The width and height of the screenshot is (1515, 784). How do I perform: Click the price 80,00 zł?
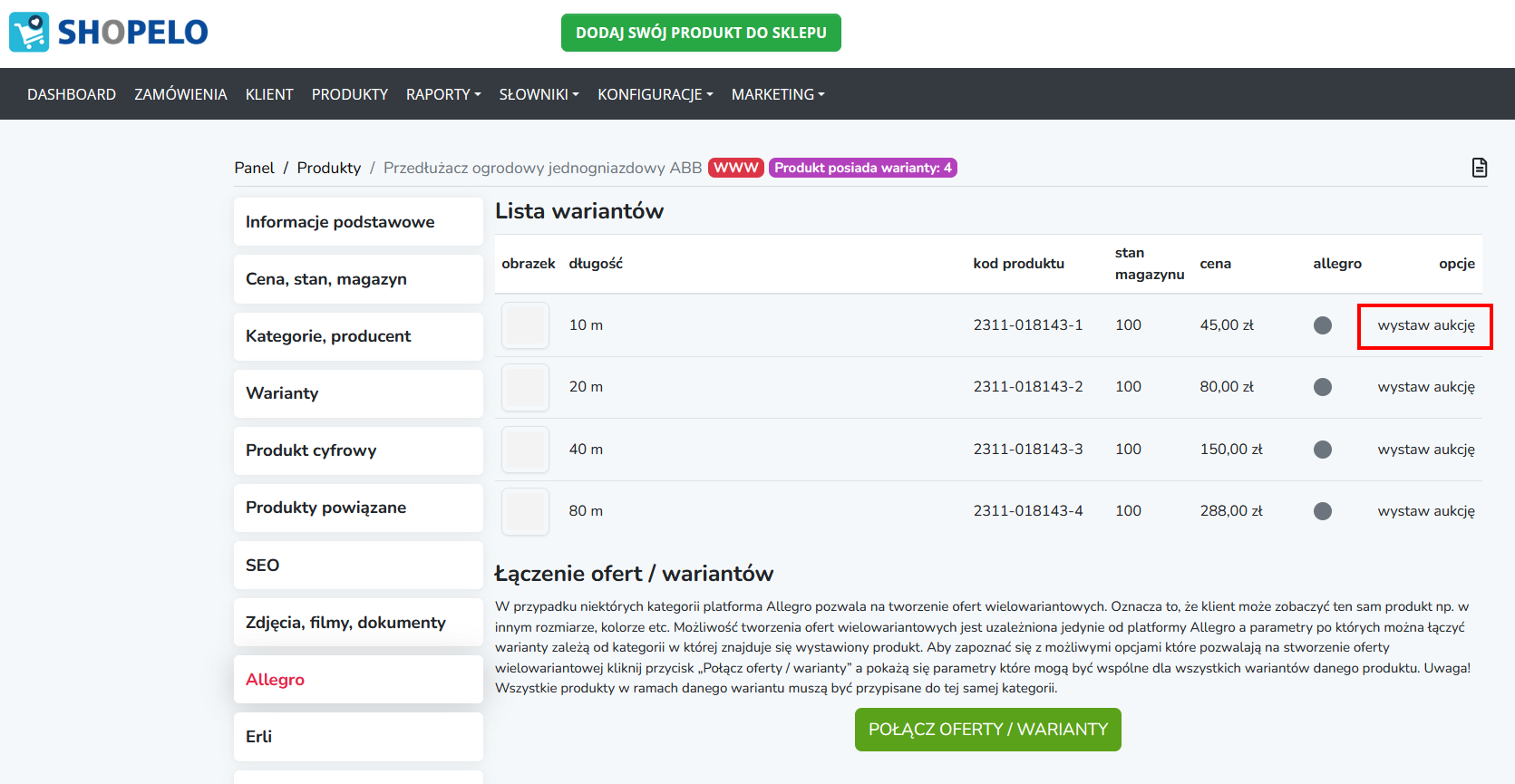[x=1227, y=387]
